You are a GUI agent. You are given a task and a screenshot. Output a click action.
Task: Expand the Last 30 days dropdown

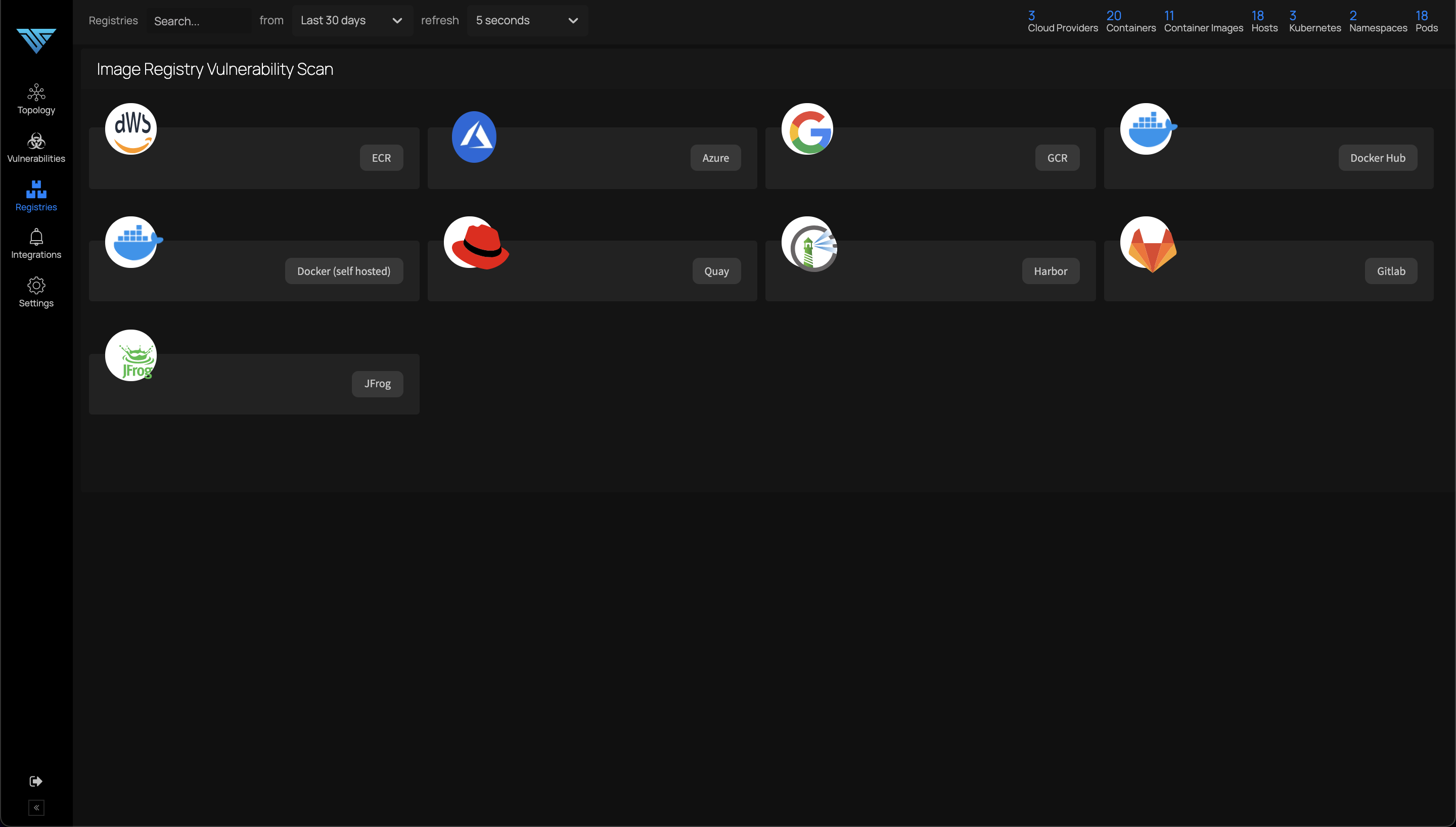(352, 20)
